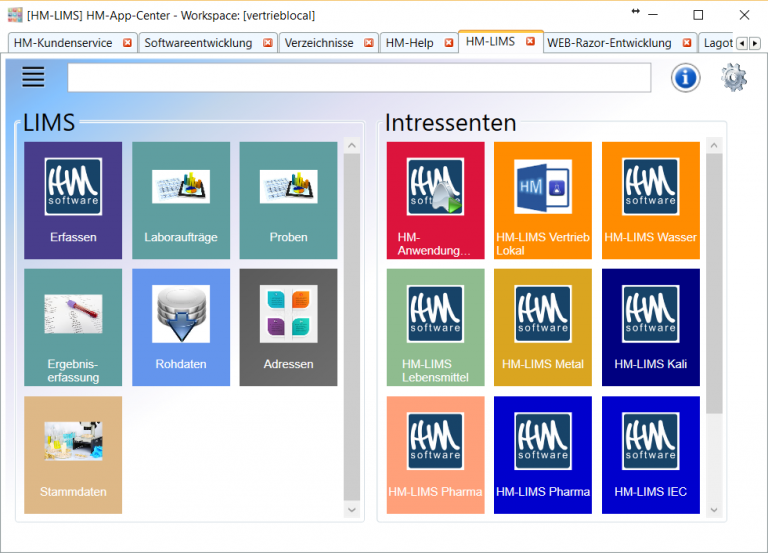The width and height of the screenshot is (768, 553).
Task: Click Intressenten panel scrollbar down arrow
Action: tap(714, 509)
